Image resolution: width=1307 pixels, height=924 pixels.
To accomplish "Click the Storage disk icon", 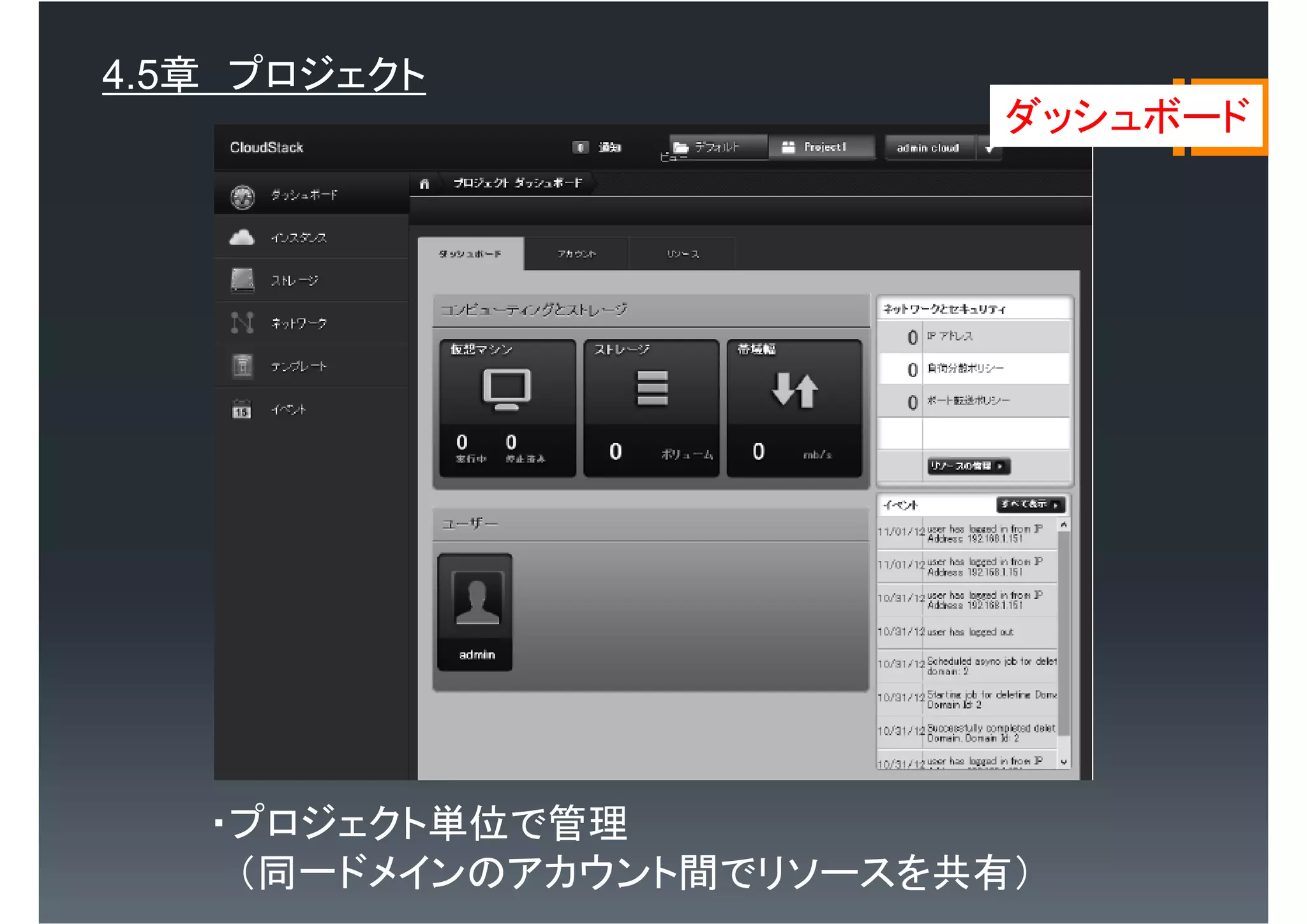I will 243,280.
